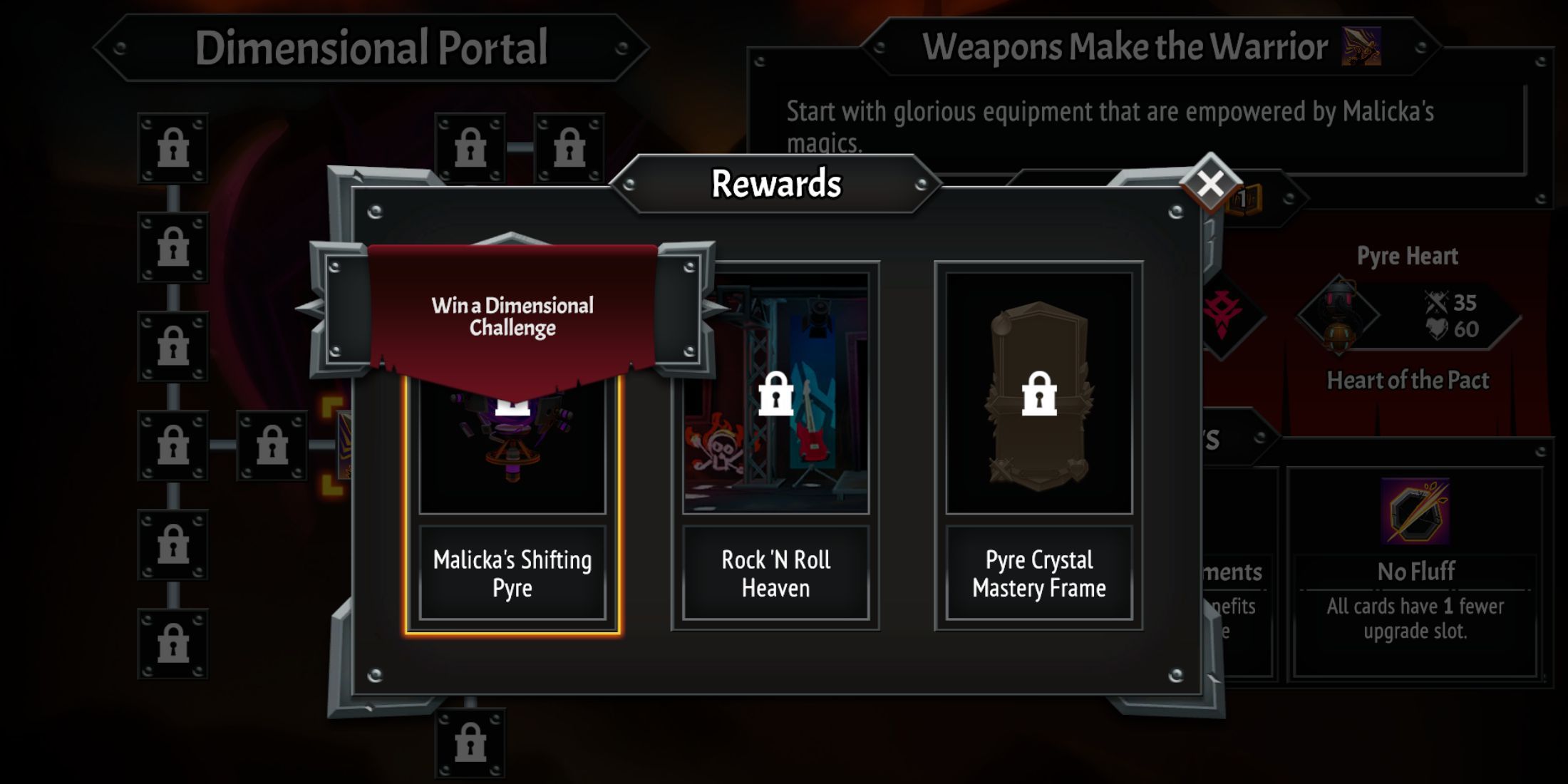
Task: Close the Rewards popup with the X
Action: tap(1210, 183)
